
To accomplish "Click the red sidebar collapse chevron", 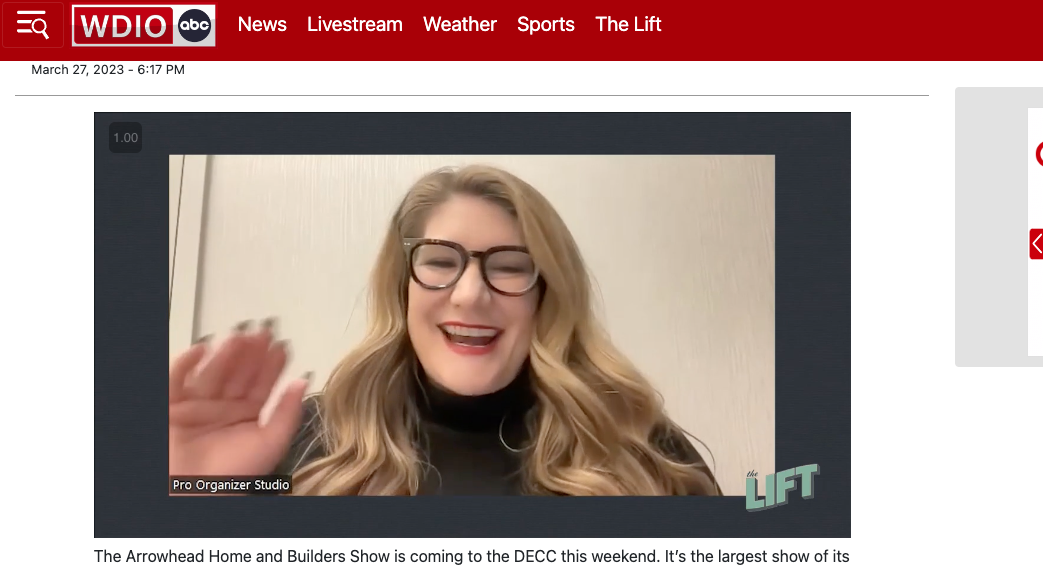I will click(1036, 244).
